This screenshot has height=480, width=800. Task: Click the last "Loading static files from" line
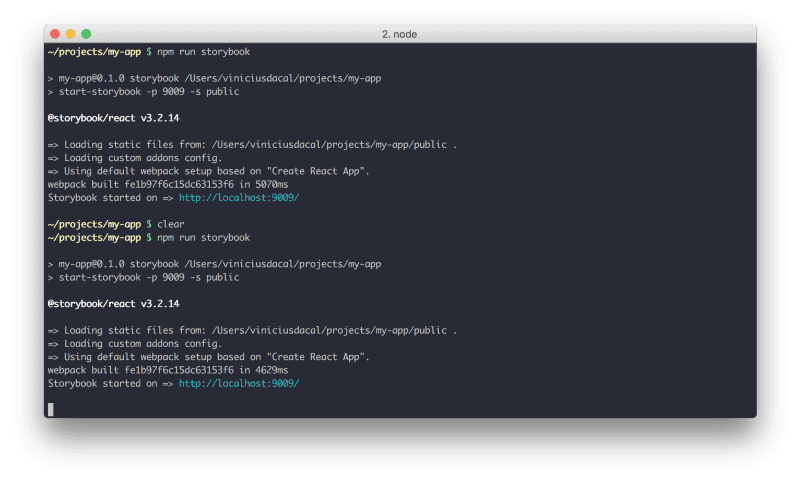point(252,330)
